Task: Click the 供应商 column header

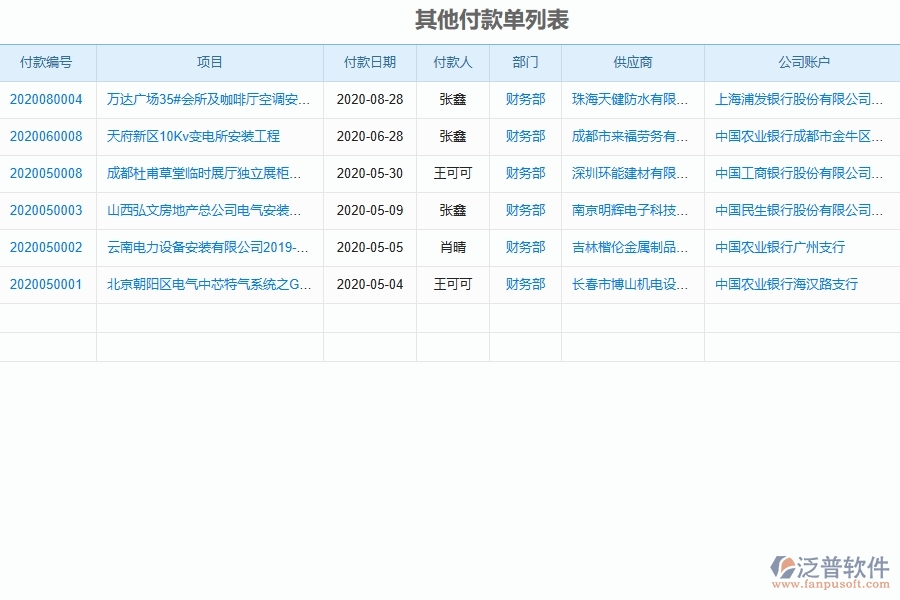Action: [633, 62]
